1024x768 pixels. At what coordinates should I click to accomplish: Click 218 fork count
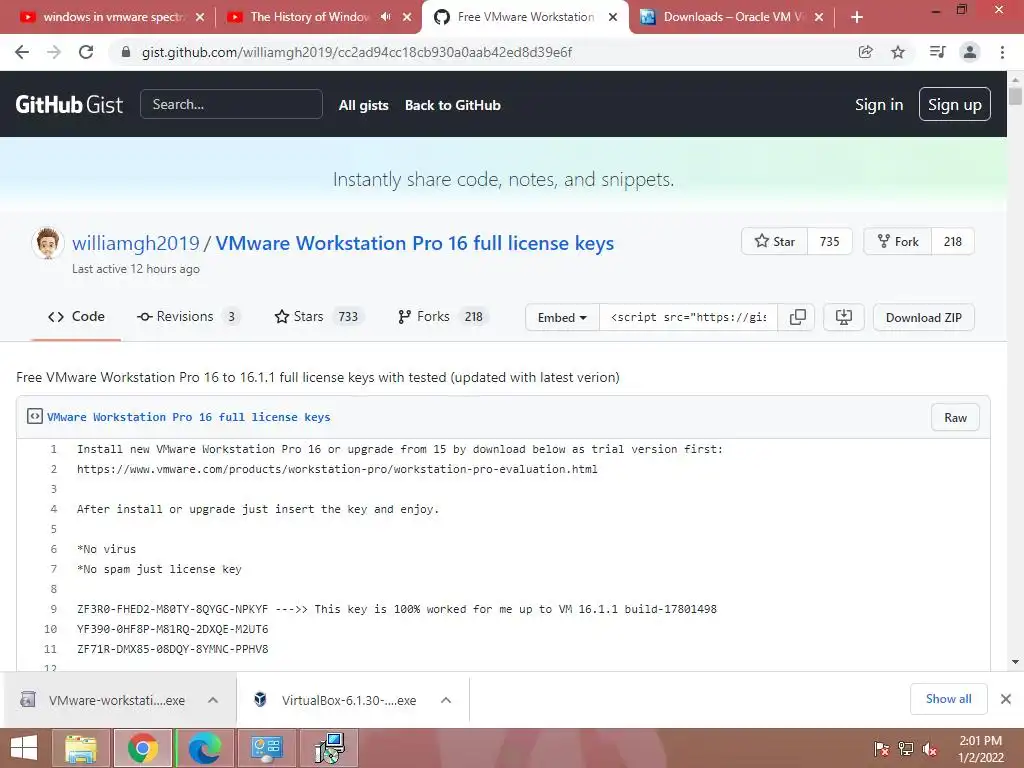[x=953, y=242]
